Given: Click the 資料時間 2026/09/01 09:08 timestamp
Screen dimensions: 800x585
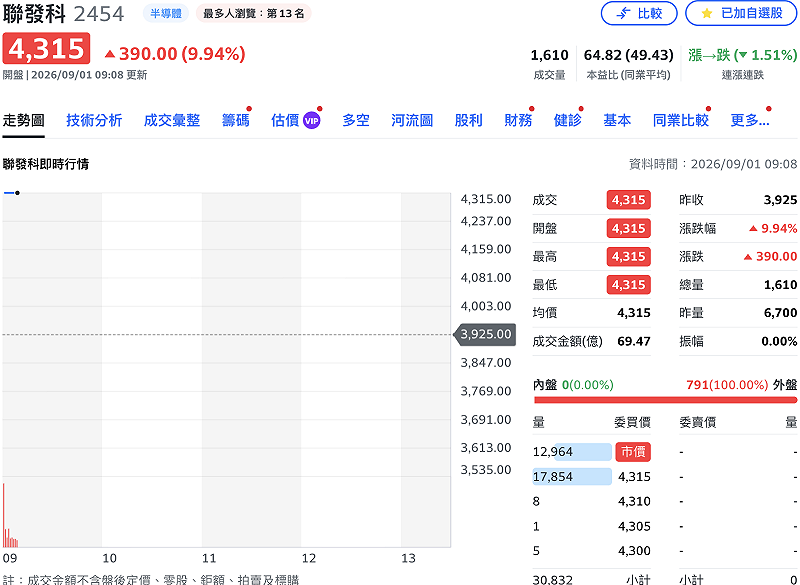Looking at the screenshot, I should 713,164.
